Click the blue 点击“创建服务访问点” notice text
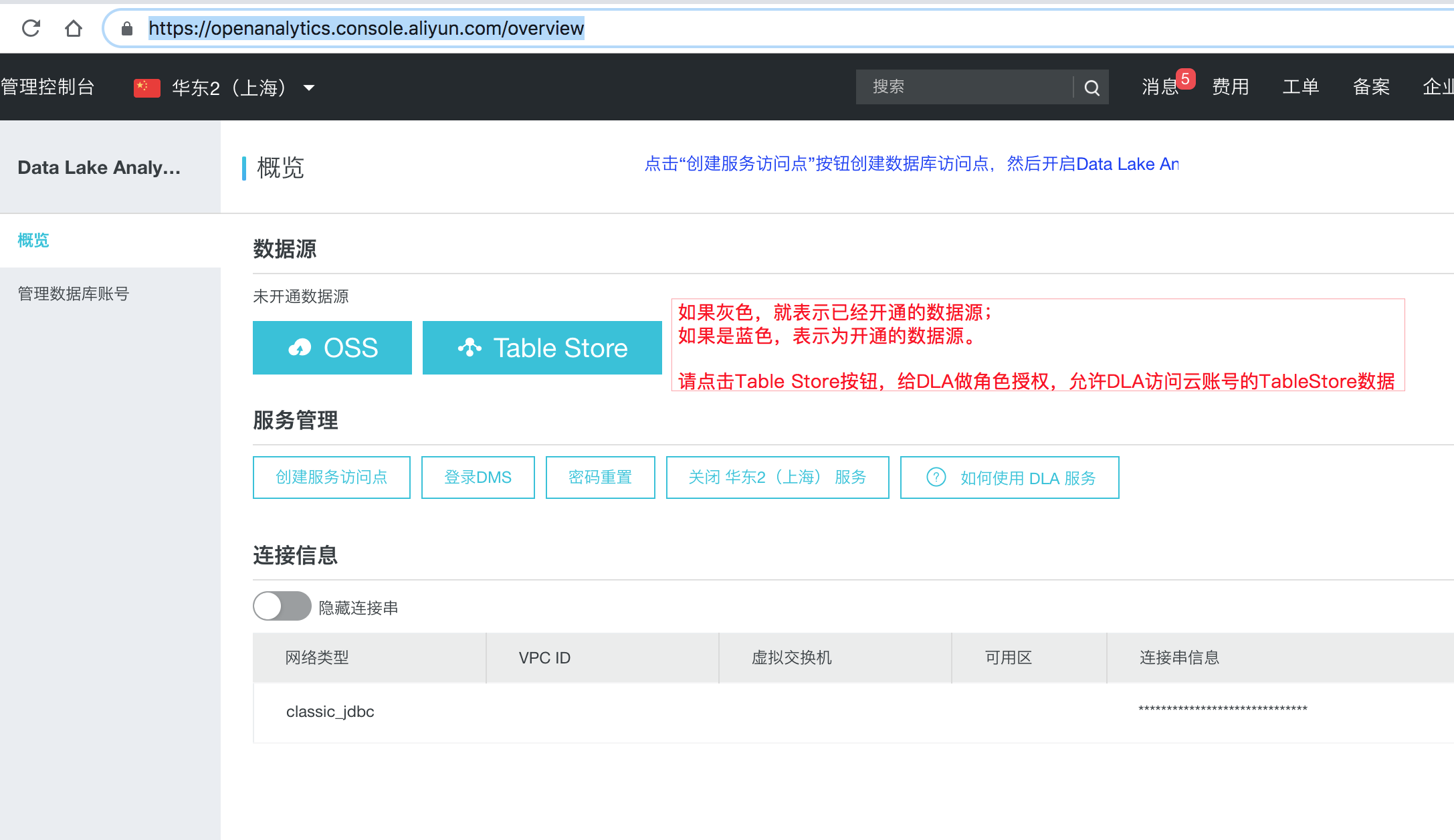 (x=911, y=164)
